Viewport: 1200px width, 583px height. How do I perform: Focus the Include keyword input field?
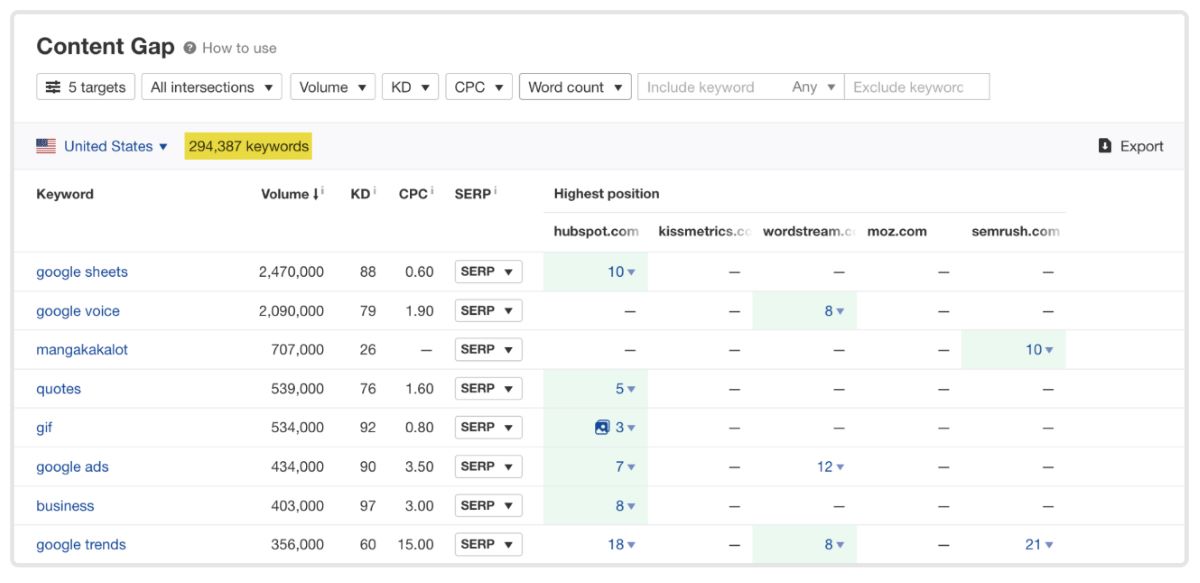[710, 87]
